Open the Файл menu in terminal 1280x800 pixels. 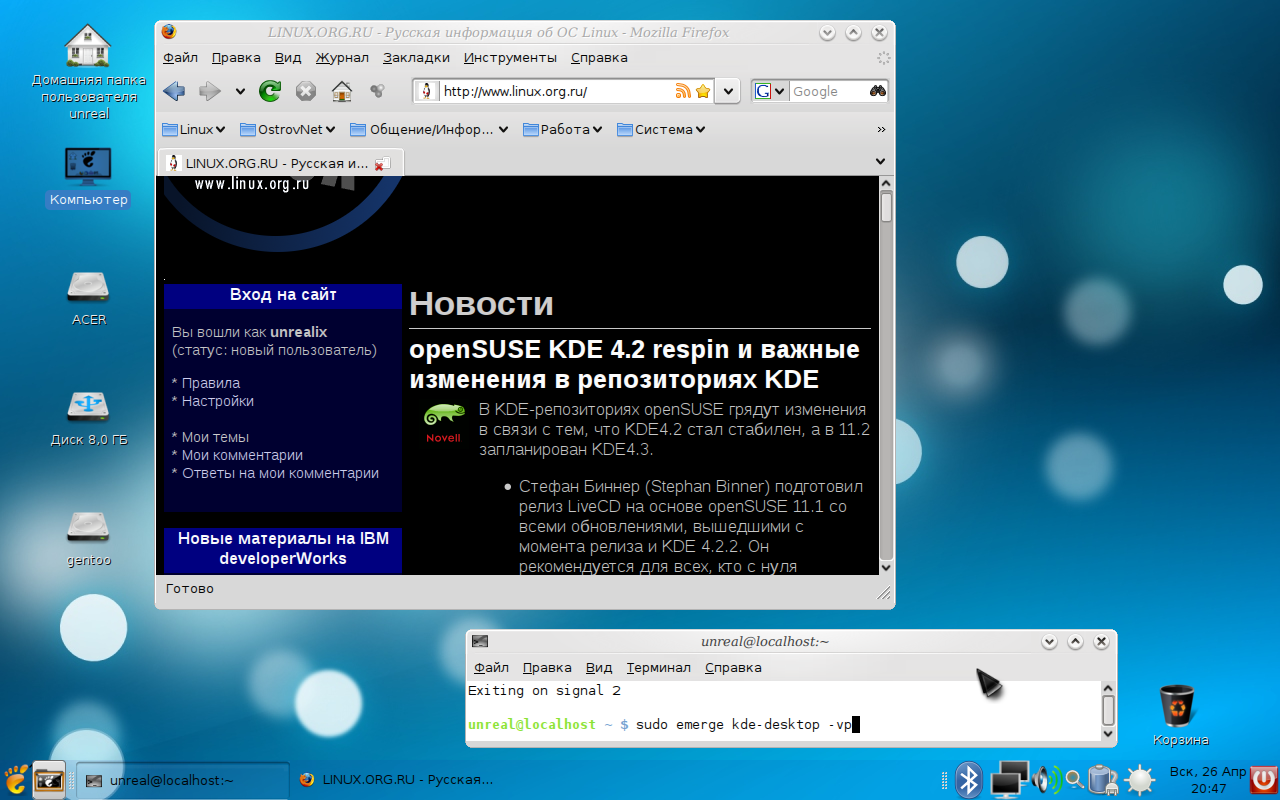(x=491, y=667)
